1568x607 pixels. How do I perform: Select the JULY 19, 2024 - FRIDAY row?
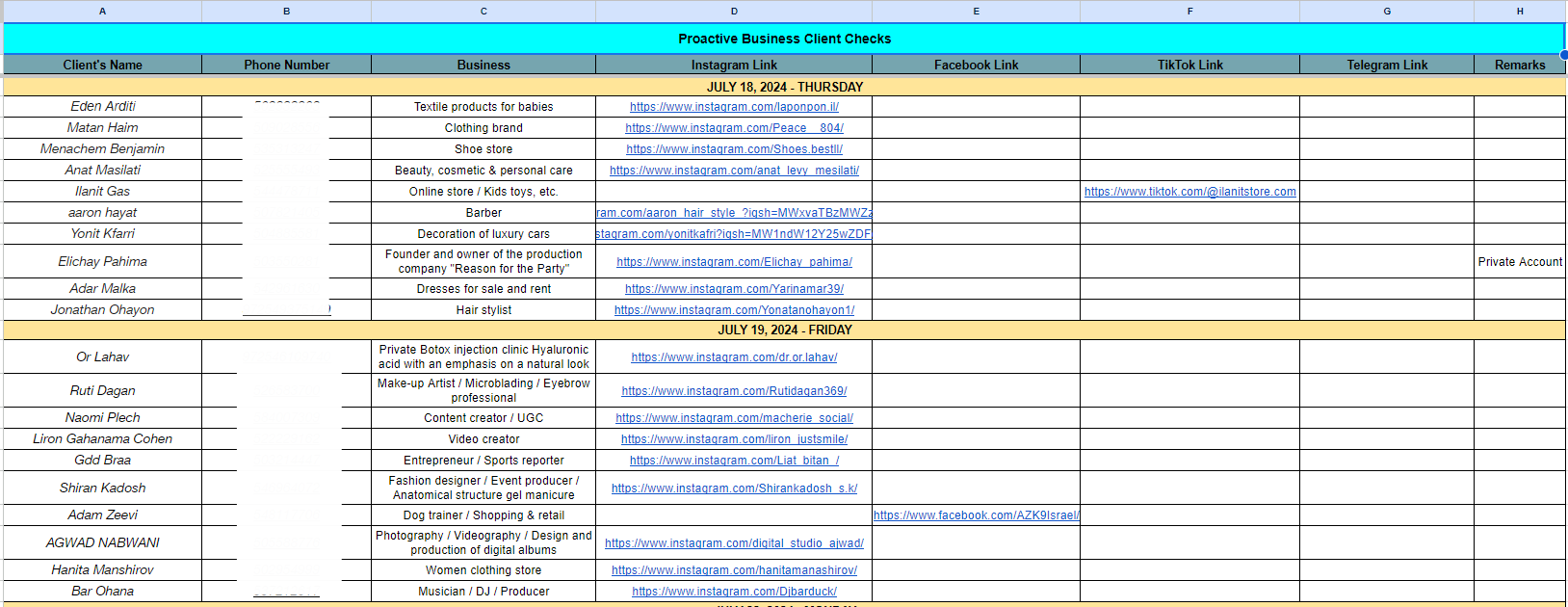(x=784, y=330)
